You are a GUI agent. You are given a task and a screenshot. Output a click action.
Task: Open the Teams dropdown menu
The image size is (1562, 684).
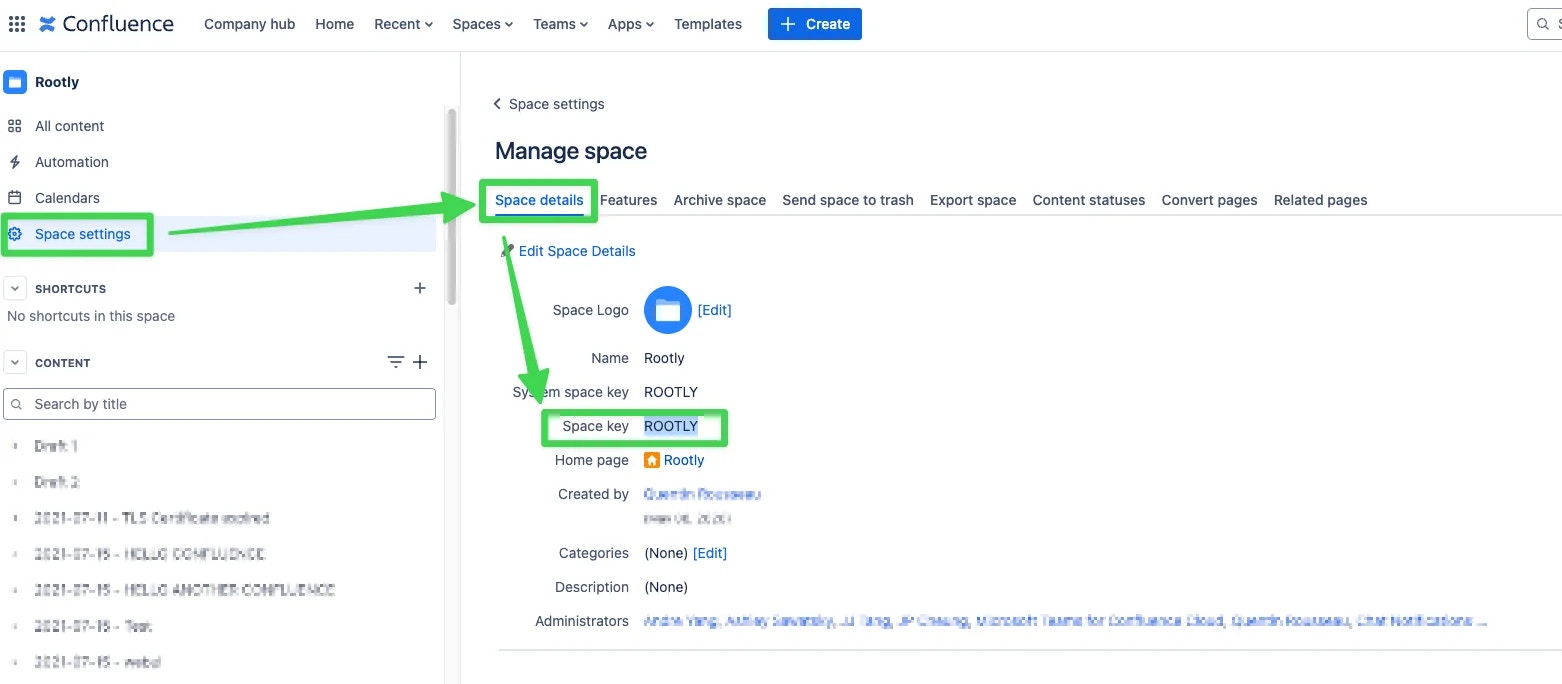click(x=561, y=24)
